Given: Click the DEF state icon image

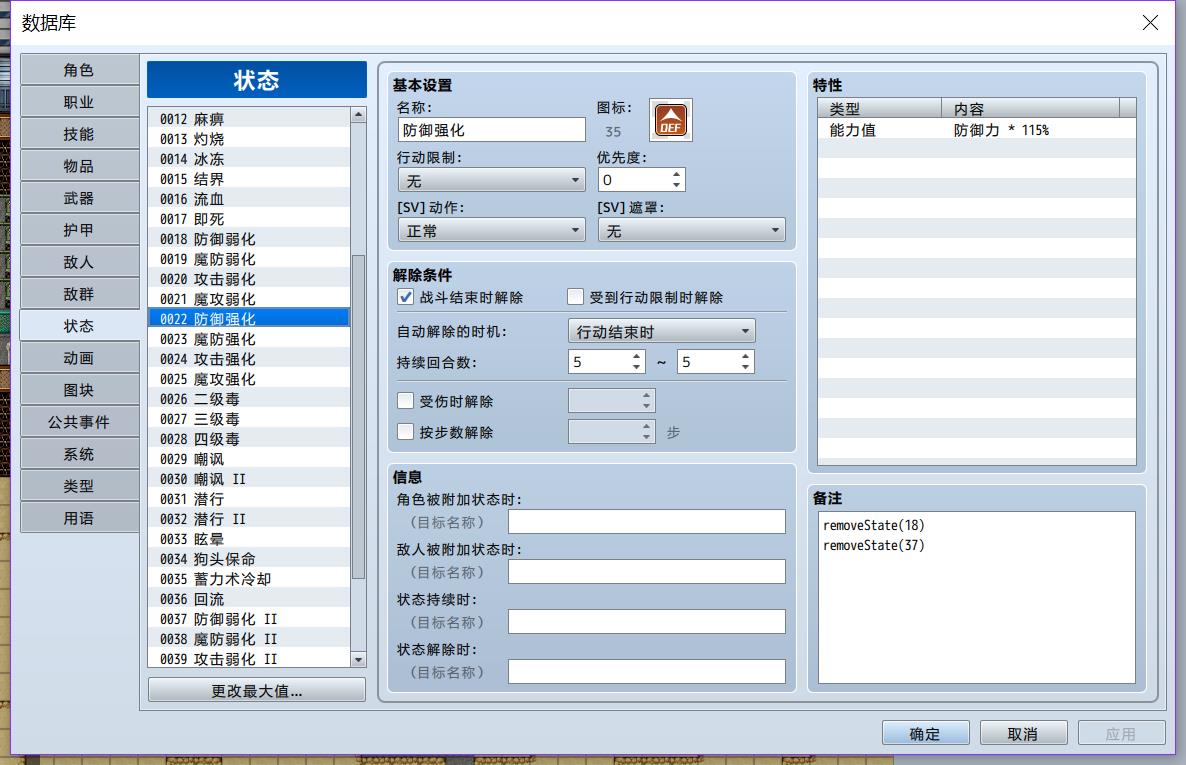Looking at the screenshot, I should pyautogui.click(x=671, y=120).
